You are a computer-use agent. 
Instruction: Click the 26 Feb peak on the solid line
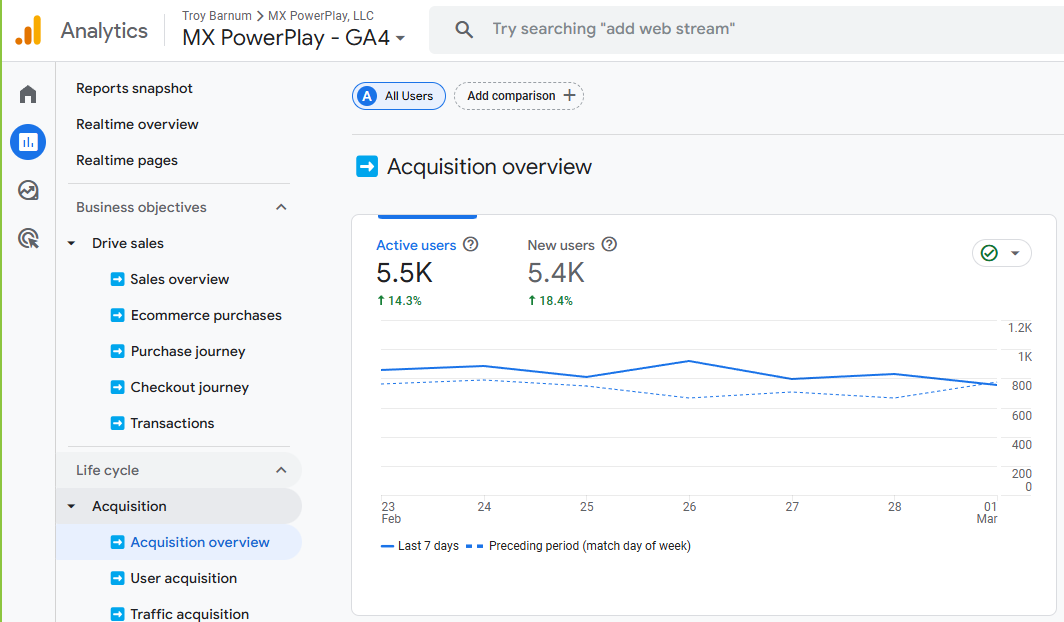coord(689,361)
